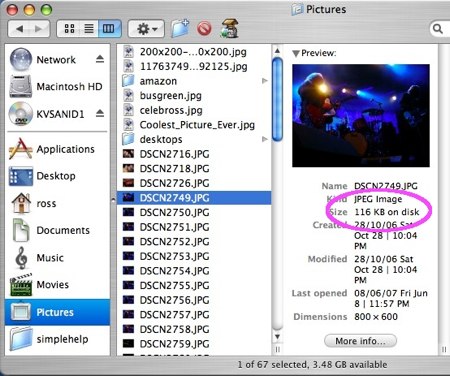Open the Action gear dropdown menu
The image size is (450, 376).
tap(146, 29)
